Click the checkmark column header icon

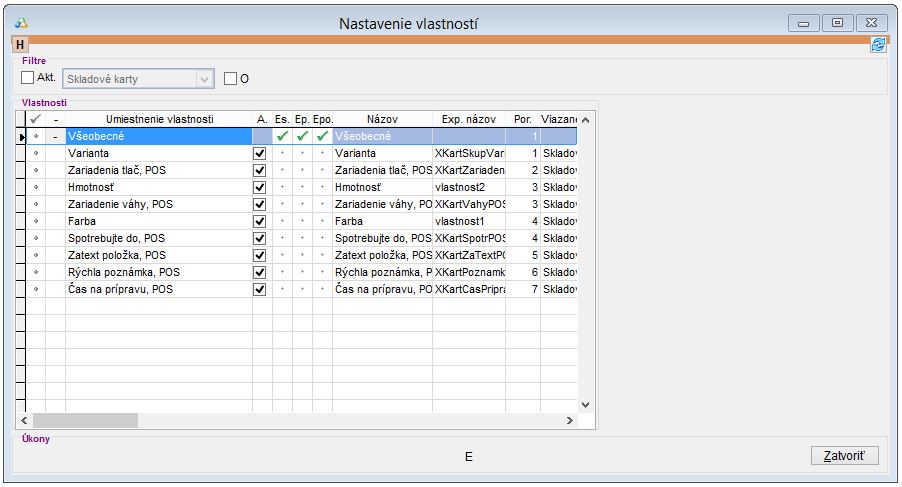click(36, 119)
